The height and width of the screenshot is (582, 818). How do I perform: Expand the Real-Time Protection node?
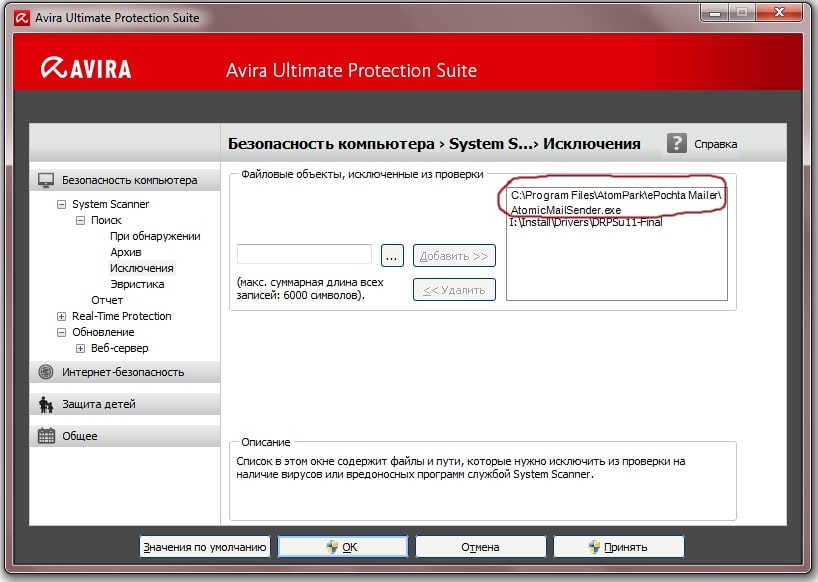(x=62, y=317)
